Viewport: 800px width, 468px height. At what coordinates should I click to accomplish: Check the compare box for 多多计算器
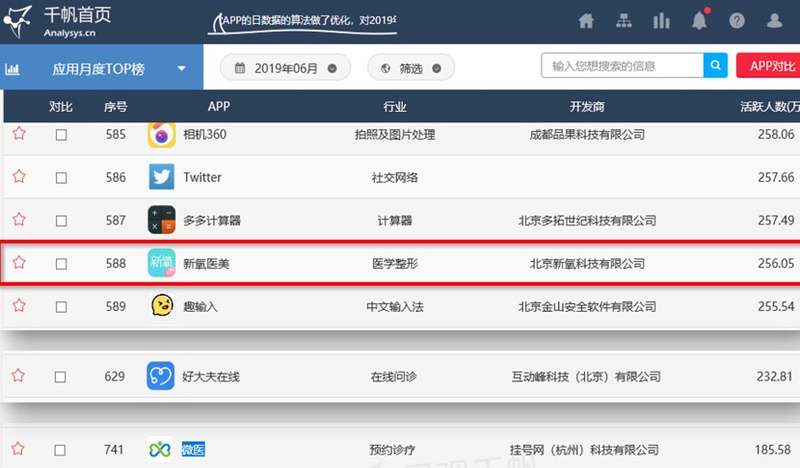coord(61,221)
